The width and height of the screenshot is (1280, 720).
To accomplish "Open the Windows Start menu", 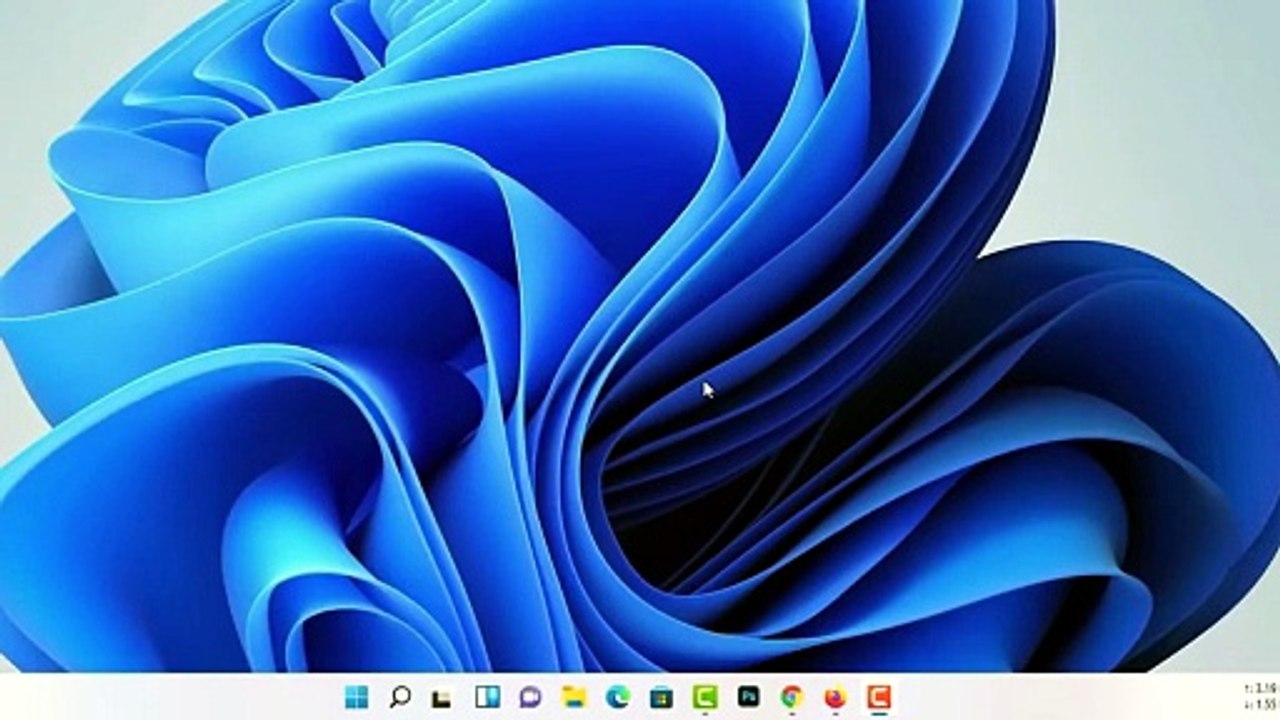I will (x=356, y=697).
